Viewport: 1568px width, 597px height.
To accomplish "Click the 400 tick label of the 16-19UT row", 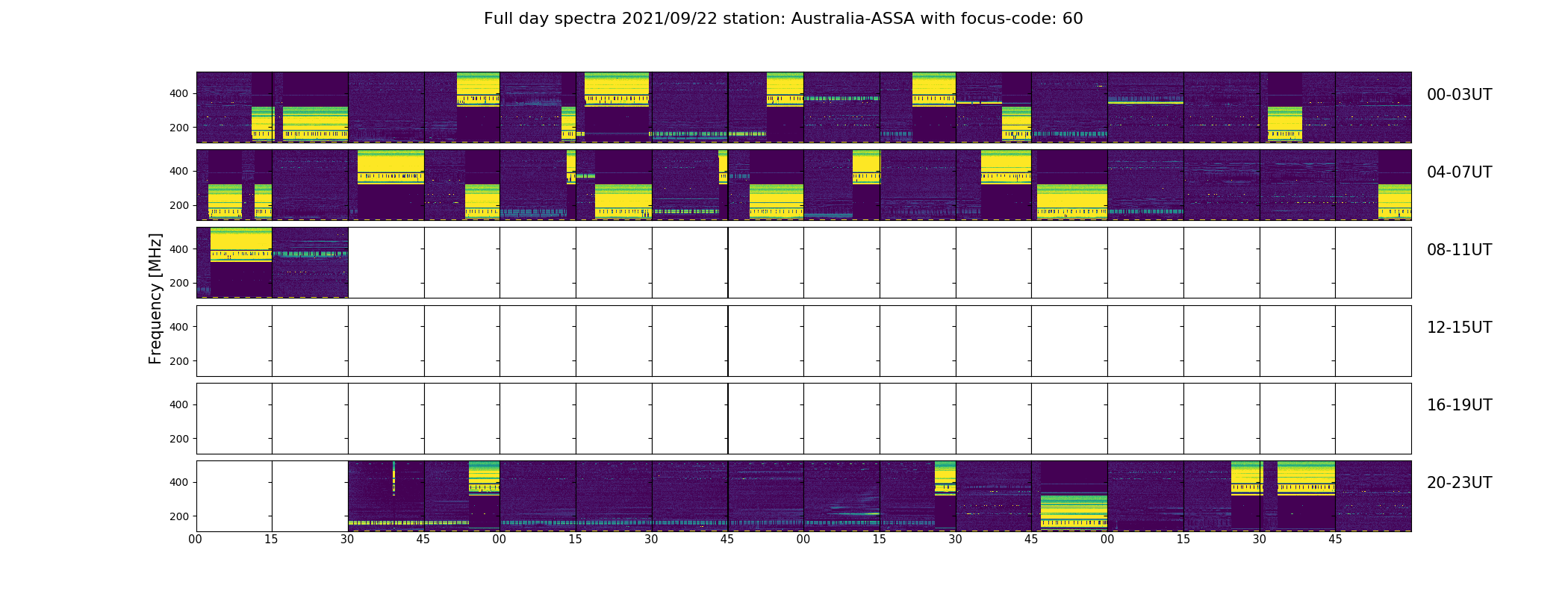I will 179,404.
